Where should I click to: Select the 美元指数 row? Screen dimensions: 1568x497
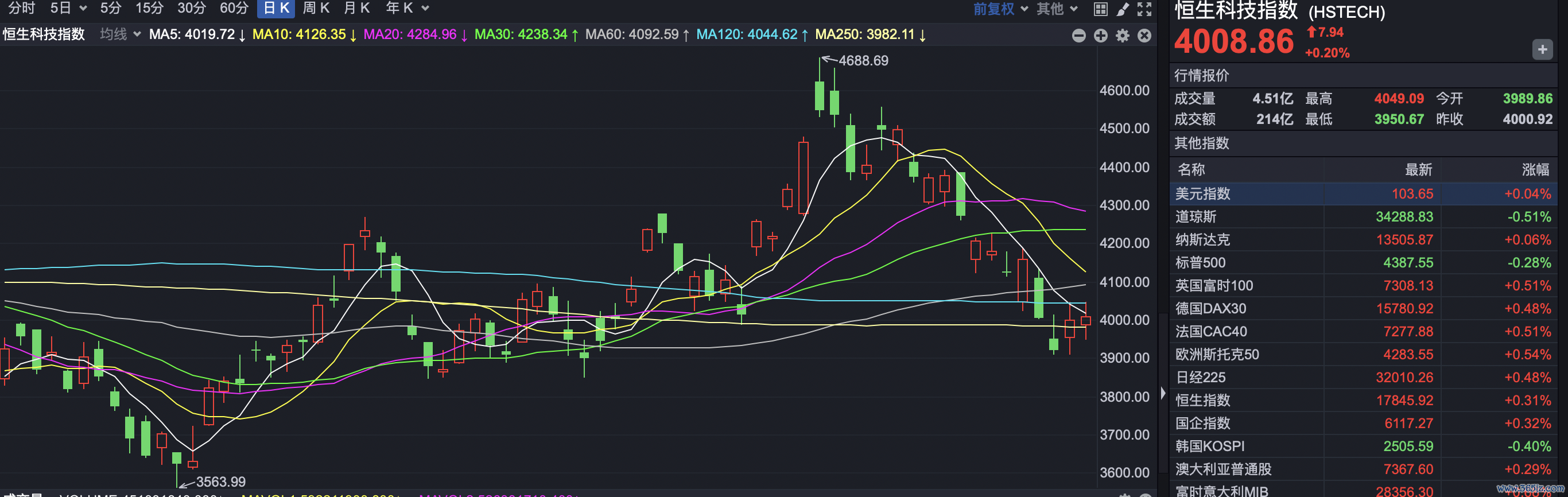(x=1363, y=194)
